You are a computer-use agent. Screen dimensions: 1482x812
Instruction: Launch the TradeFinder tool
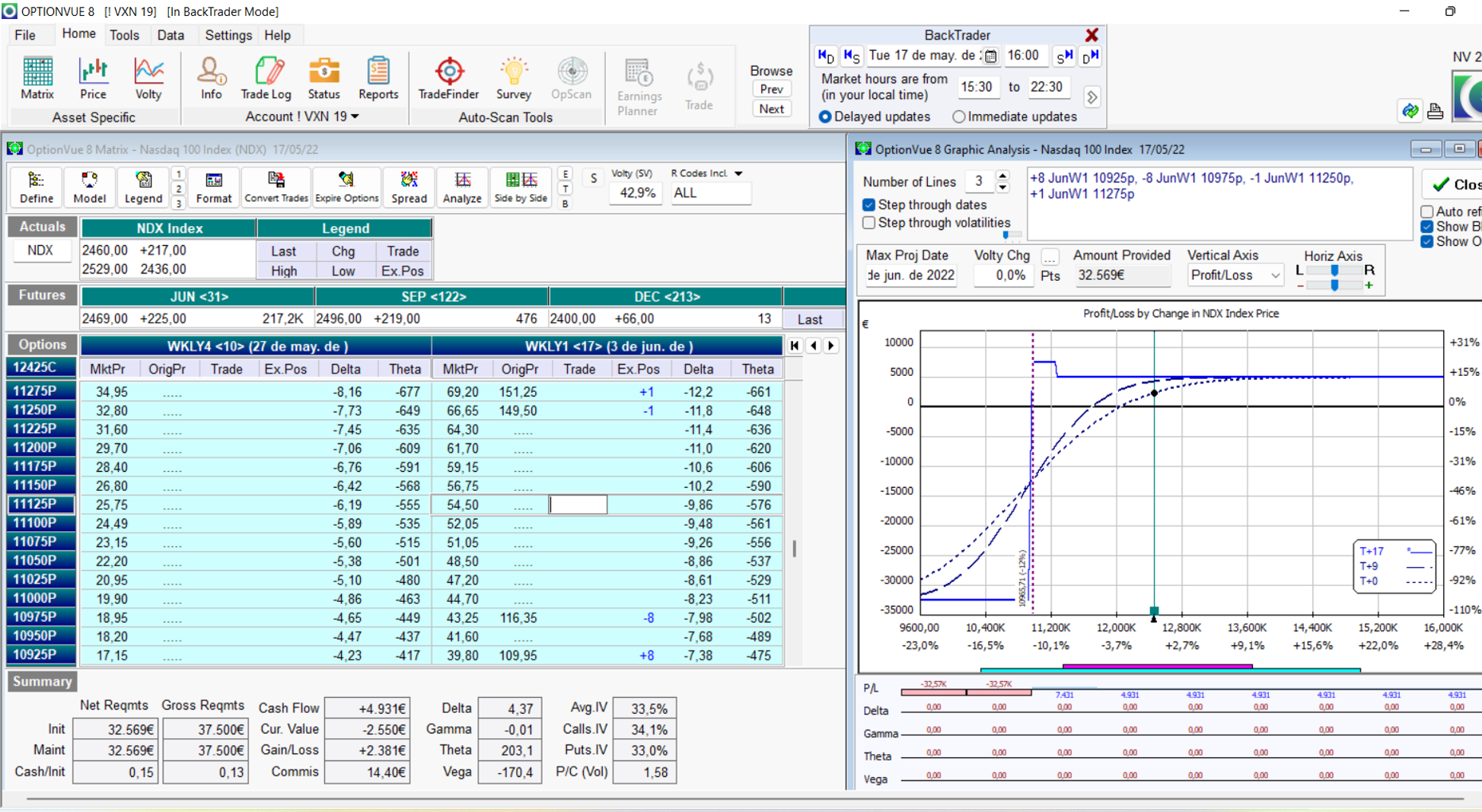click(448, 78)
